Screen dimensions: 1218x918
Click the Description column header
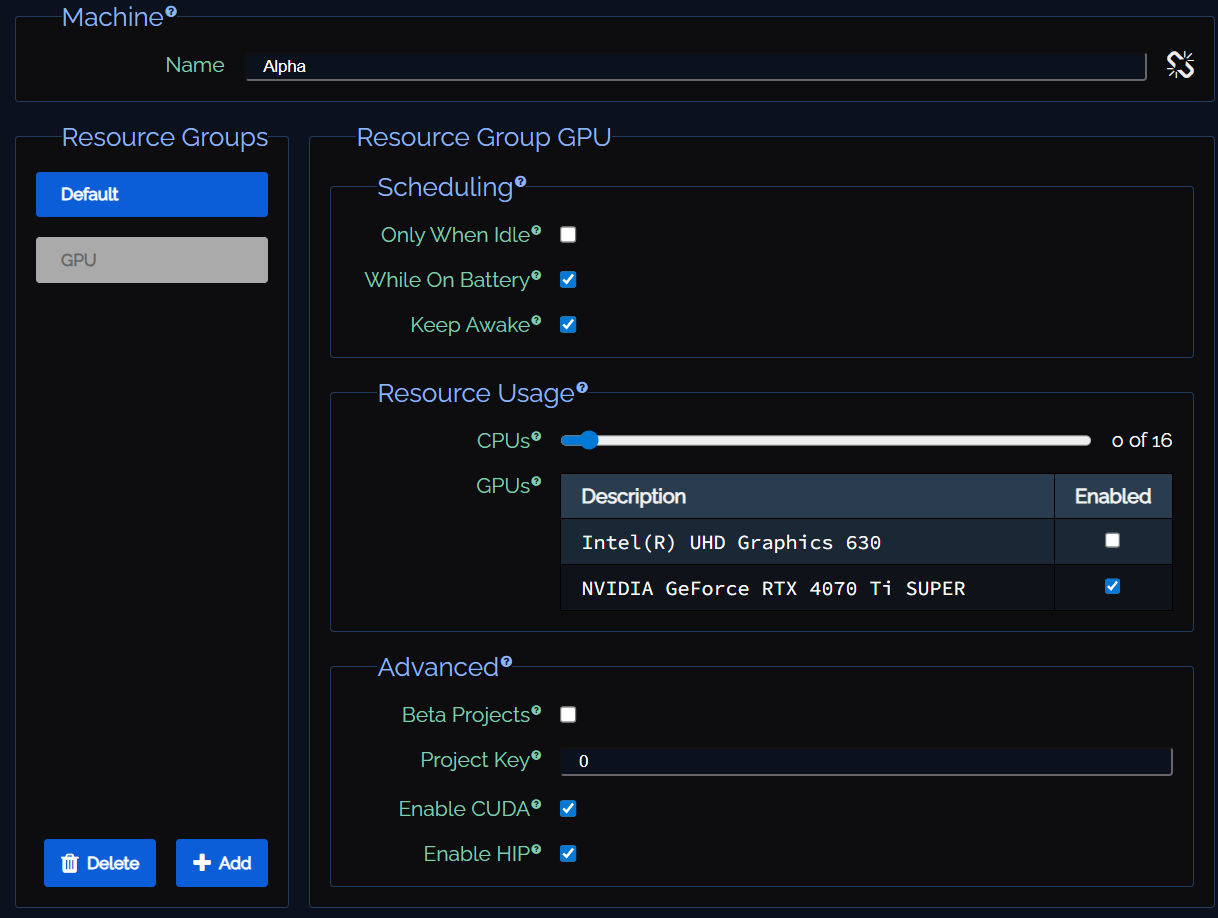point(807,496)
